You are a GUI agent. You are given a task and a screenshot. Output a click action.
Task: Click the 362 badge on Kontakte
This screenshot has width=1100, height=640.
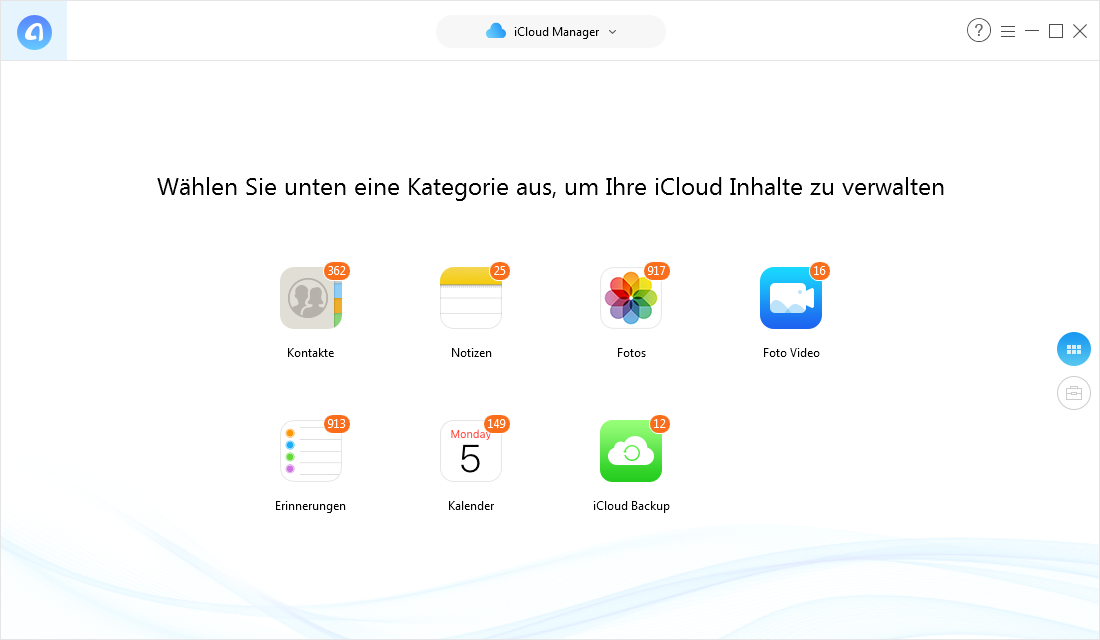pos(336,271)
